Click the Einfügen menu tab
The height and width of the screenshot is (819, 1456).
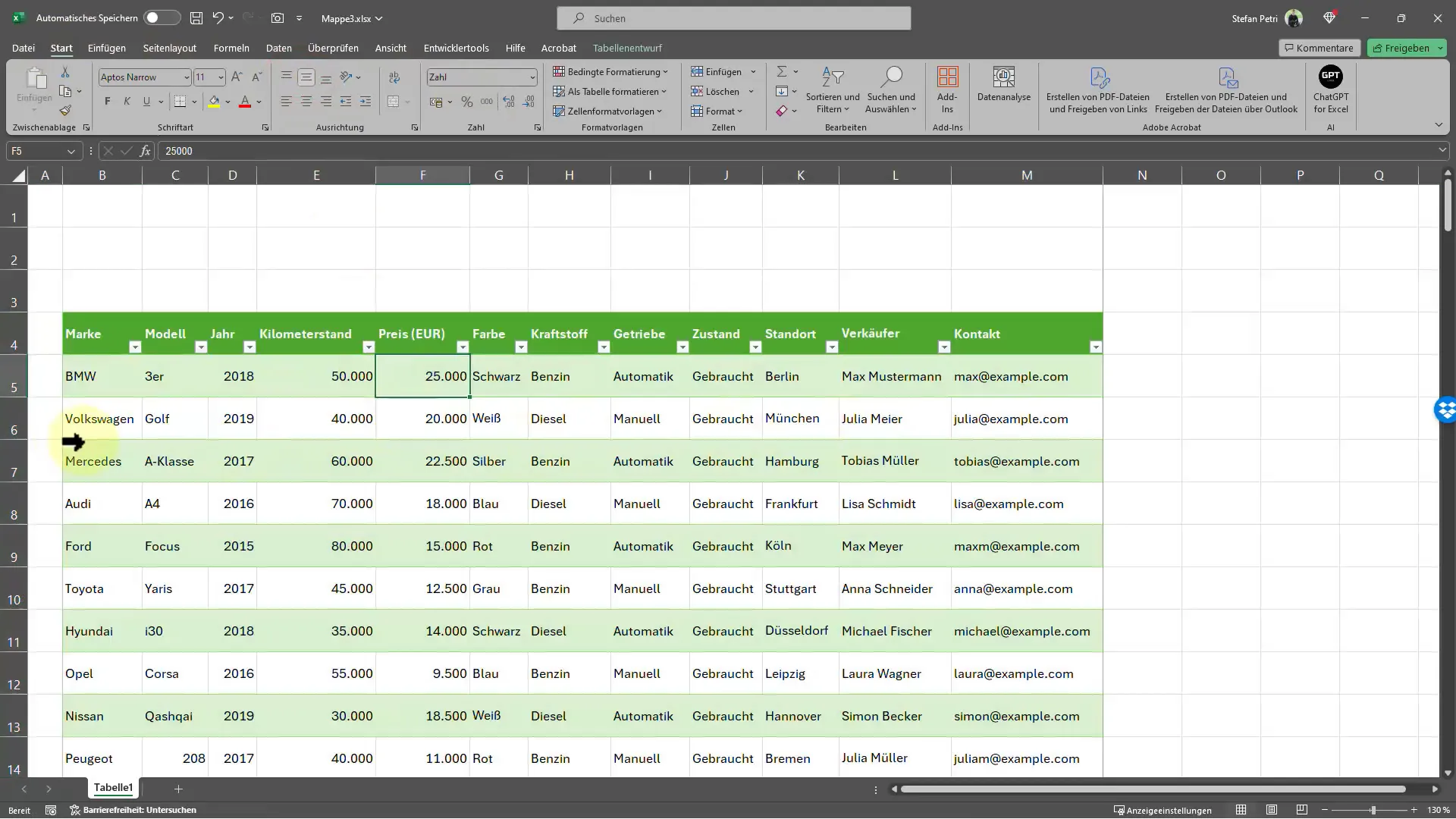[x=106, y=47]
